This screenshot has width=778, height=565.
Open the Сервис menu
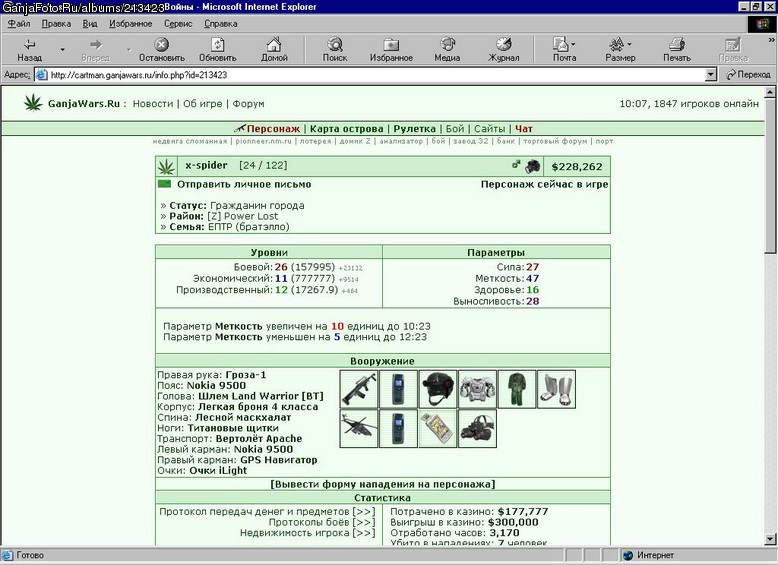tap(178, 24)
